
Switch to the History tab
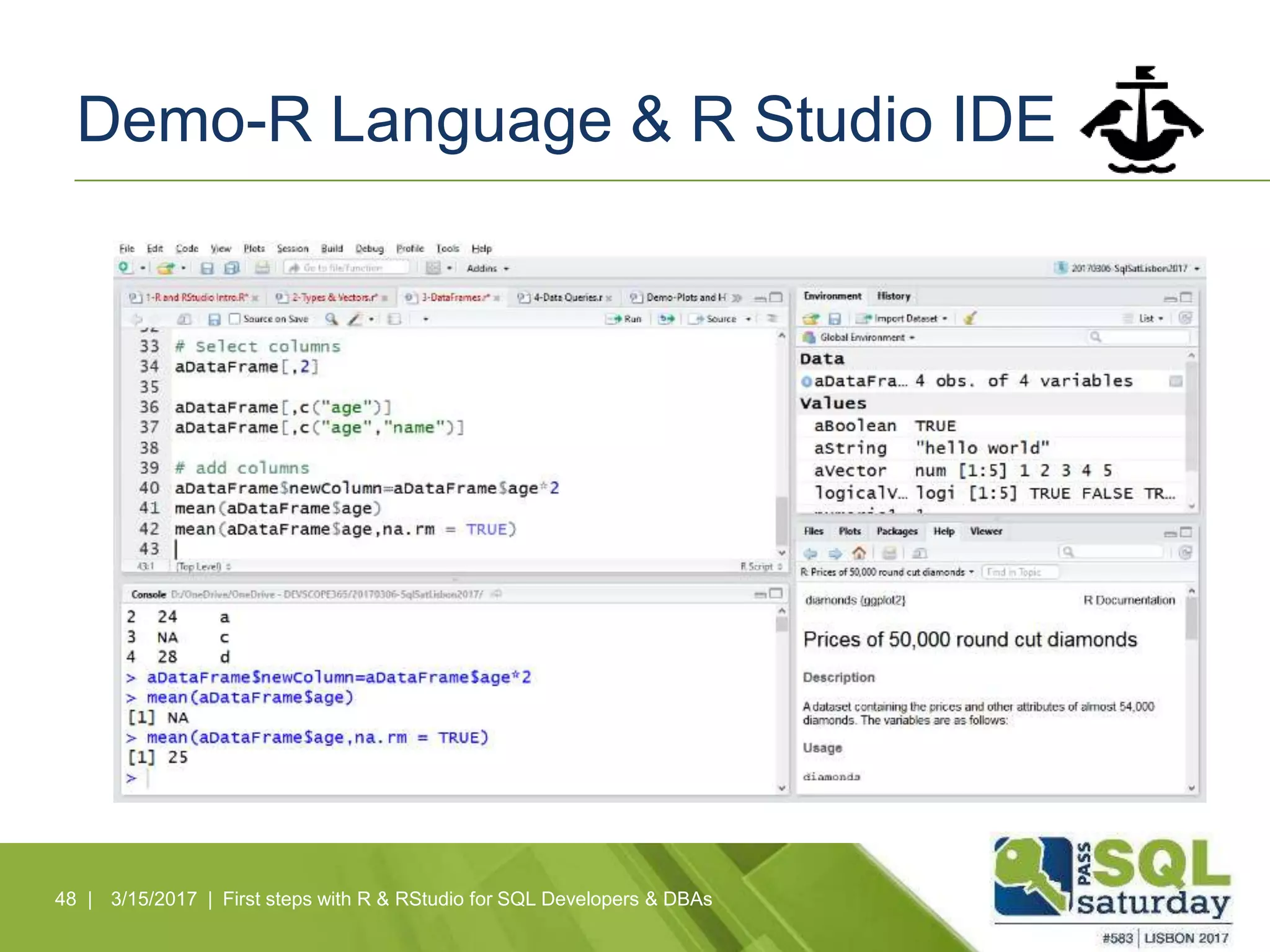(894, 296)
